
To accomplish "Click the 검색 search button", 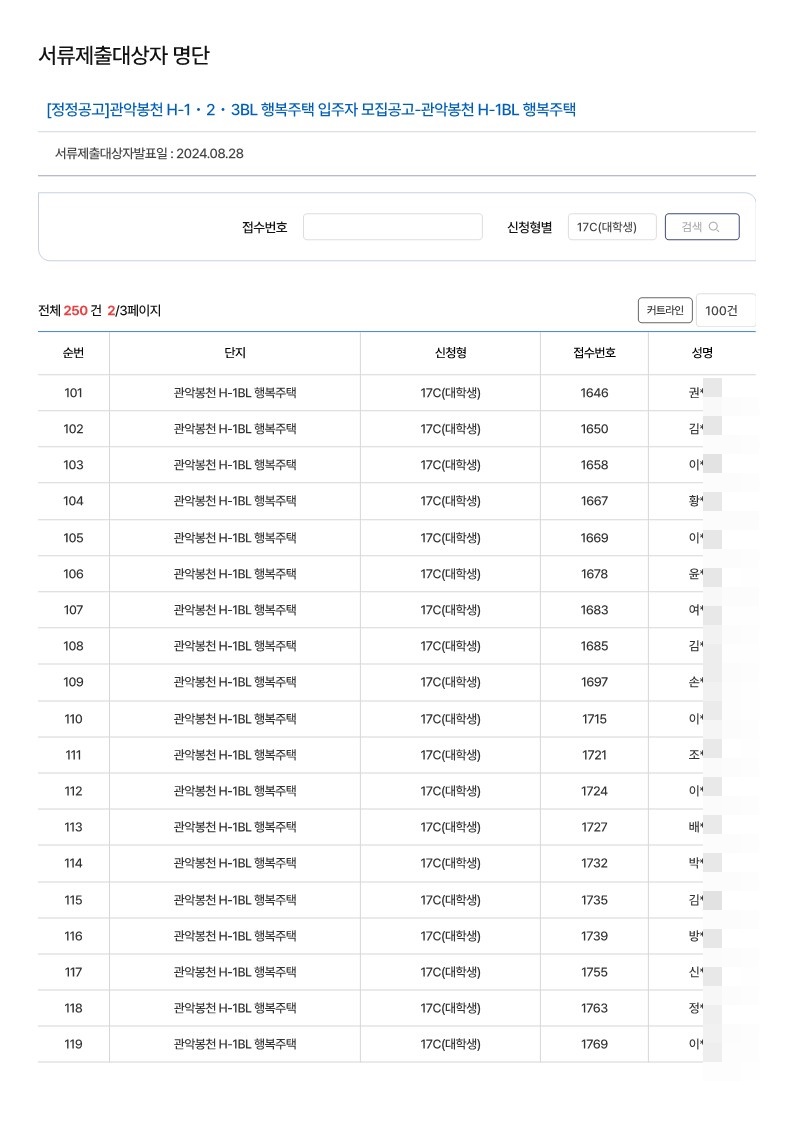I will coord(701,226).
